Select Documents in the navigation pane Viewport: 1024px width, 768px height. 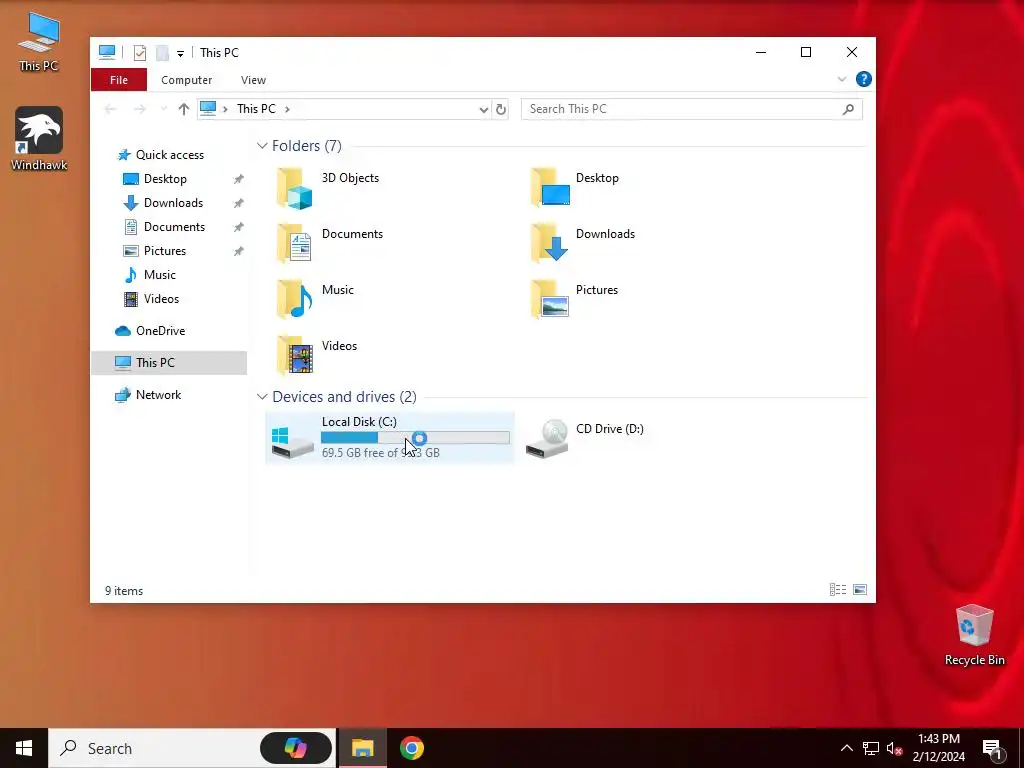point(174,227)
